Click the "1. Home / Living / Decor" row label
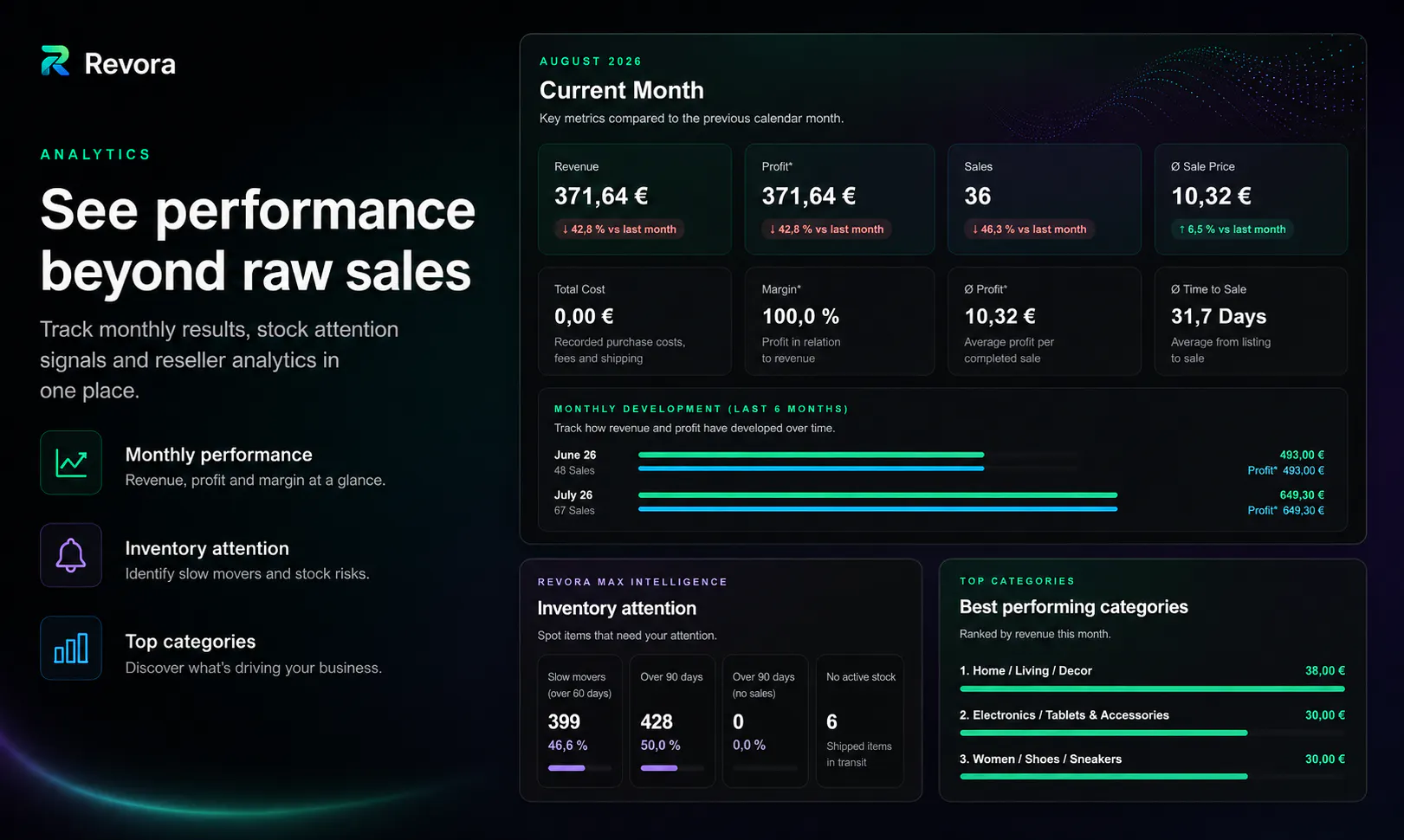The image size is (1404, 840). point(1026,671)
